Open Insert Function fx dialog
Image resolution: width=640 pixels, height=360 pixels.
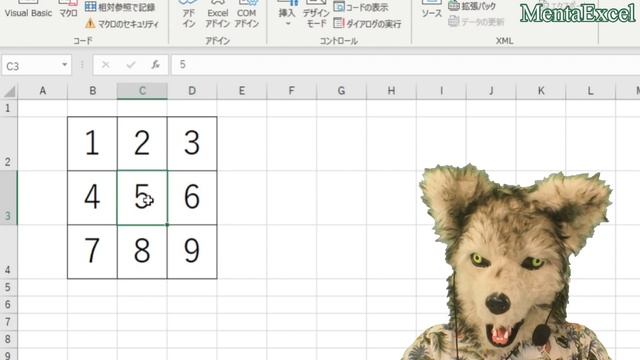(156, 64)
